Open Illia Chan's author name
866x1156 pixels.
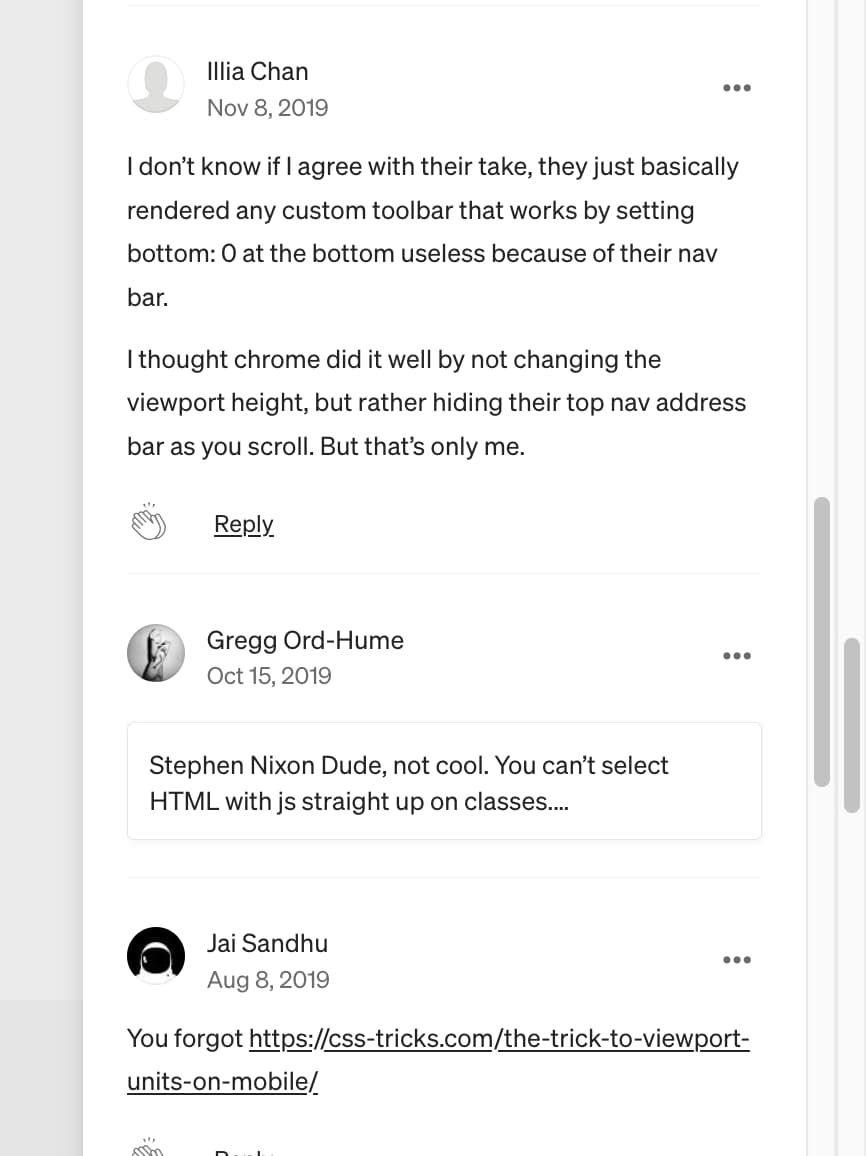pos(257,72)
